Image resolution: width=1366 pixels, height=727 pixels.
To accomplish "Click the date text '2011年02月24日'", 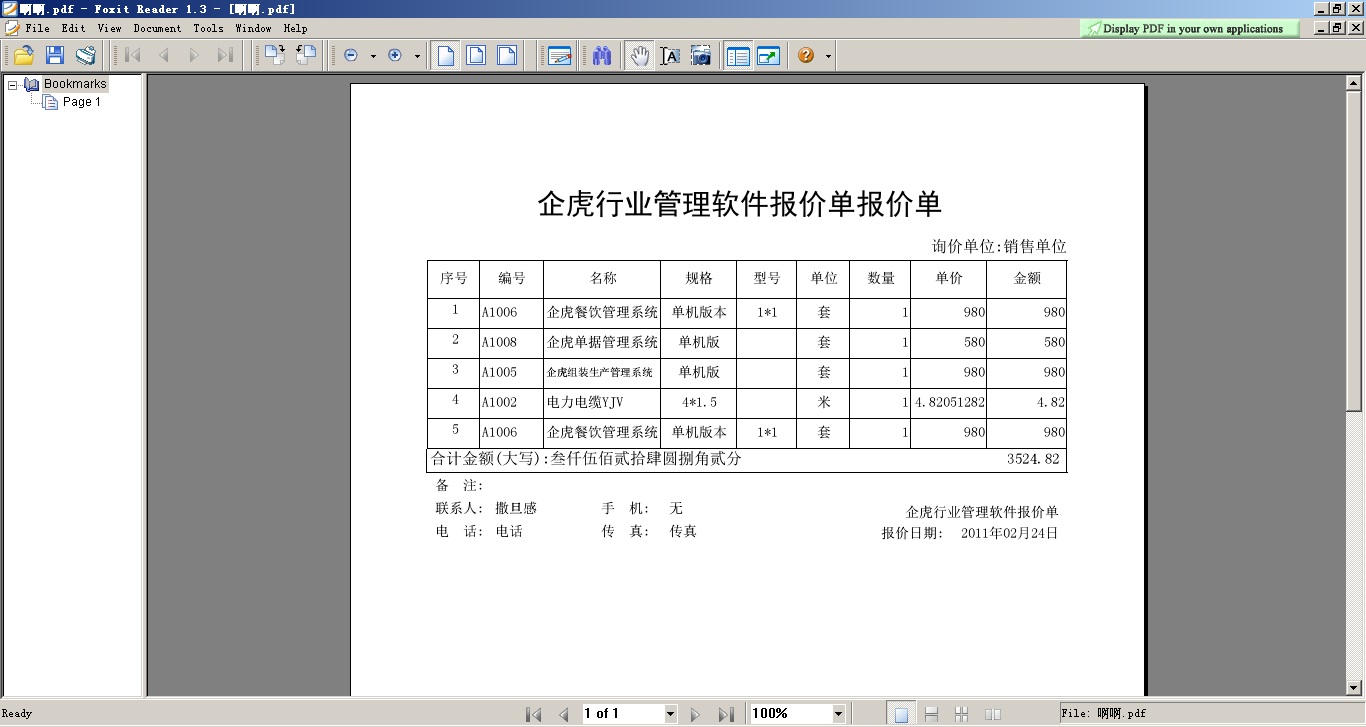I will click(x=1009, y=533).
